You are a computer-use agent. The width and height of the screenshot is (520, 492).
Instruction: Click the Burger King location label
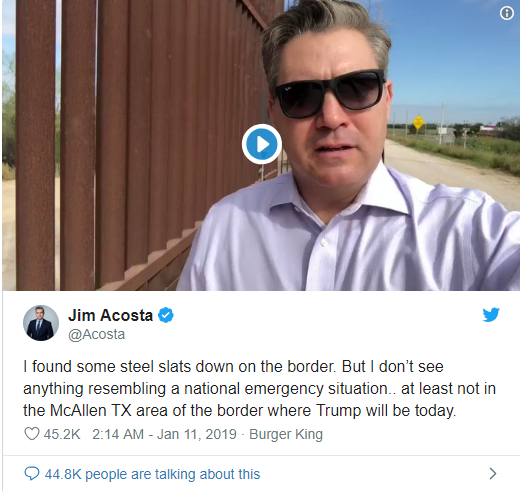tap(286, 434)
